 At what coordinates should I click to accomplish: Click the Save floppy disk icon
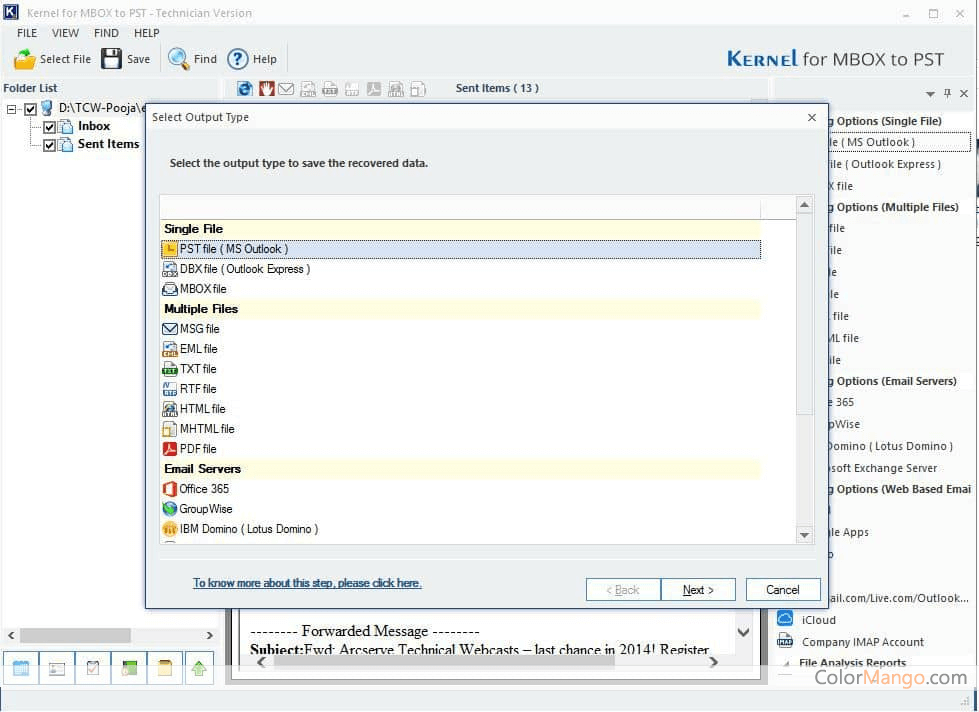point(112,59)
